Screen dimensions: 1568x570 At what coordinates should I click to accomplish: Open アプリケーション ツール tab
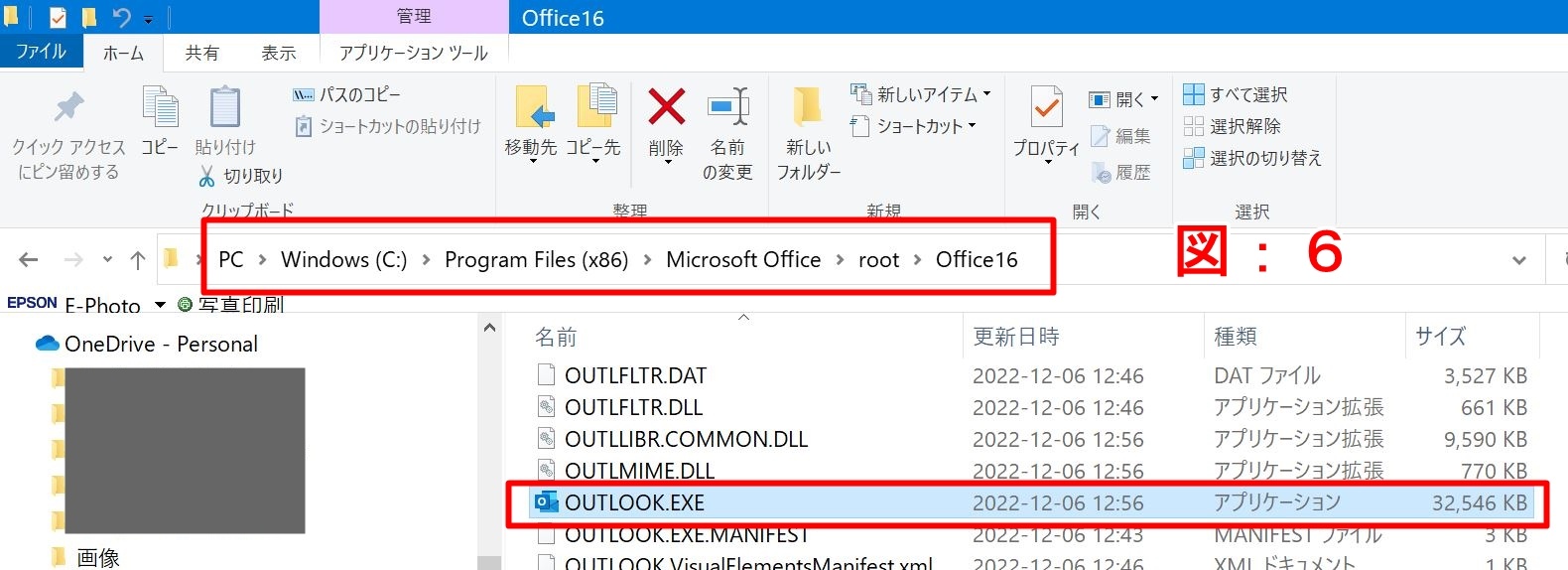pyautogui.click(x=414, y=53)
